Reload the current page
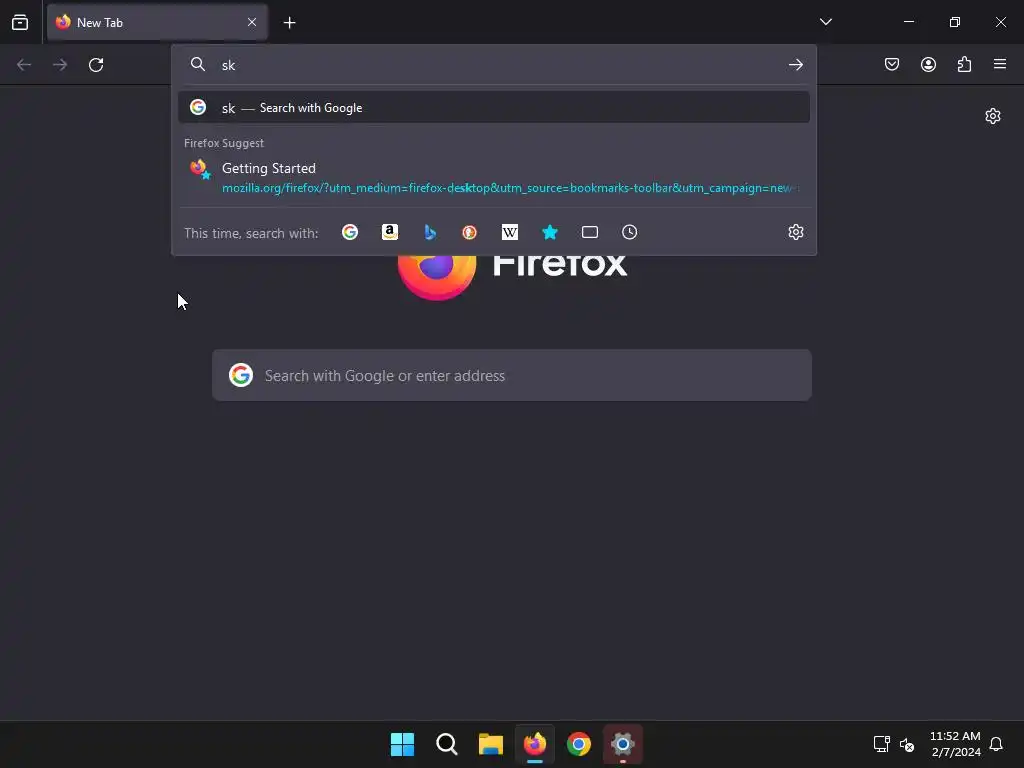The width and height of the screenshot is (1024, 768). tap(96, 65)
